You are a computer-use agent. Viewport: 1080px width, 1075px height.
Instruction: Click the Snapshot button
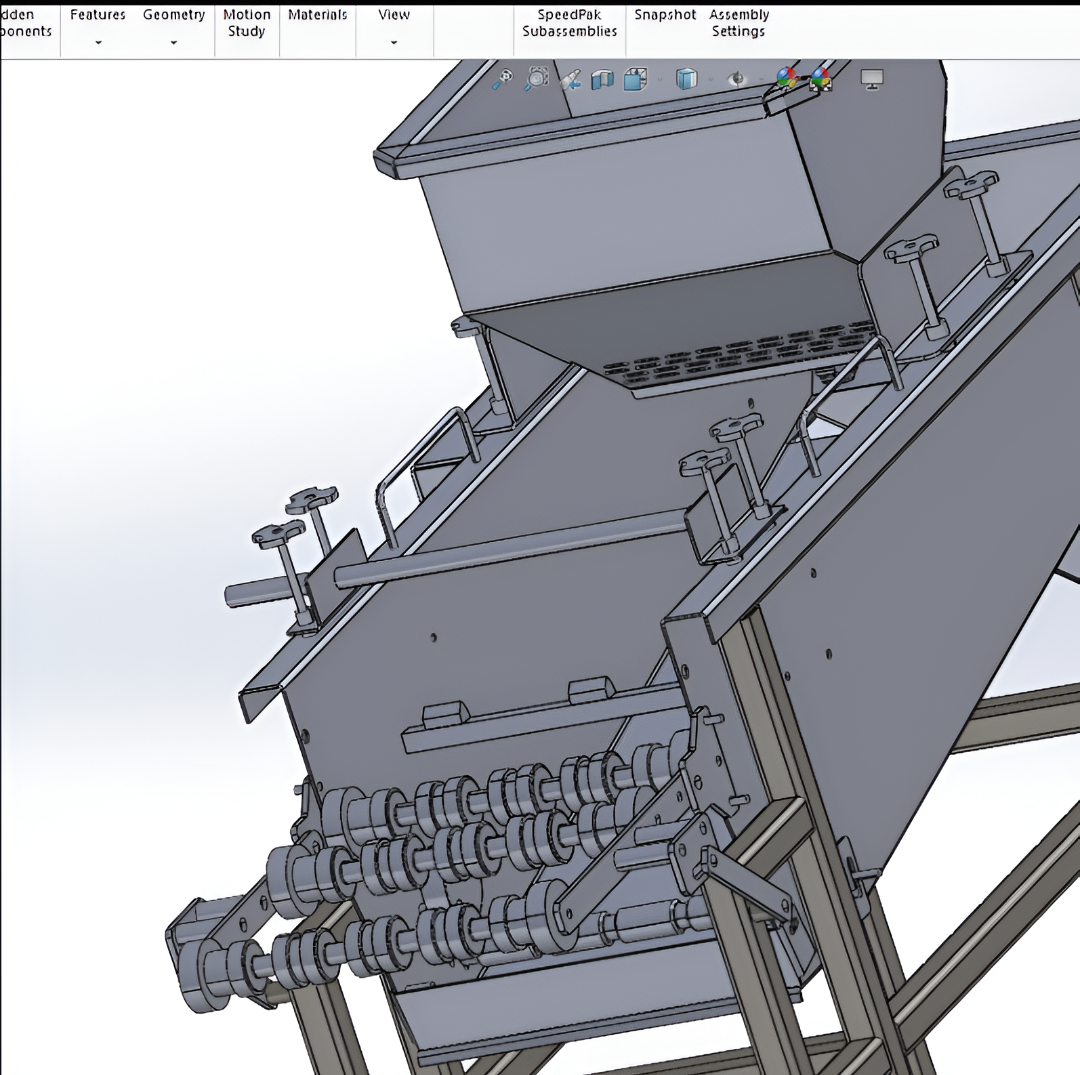click(665, 15)
